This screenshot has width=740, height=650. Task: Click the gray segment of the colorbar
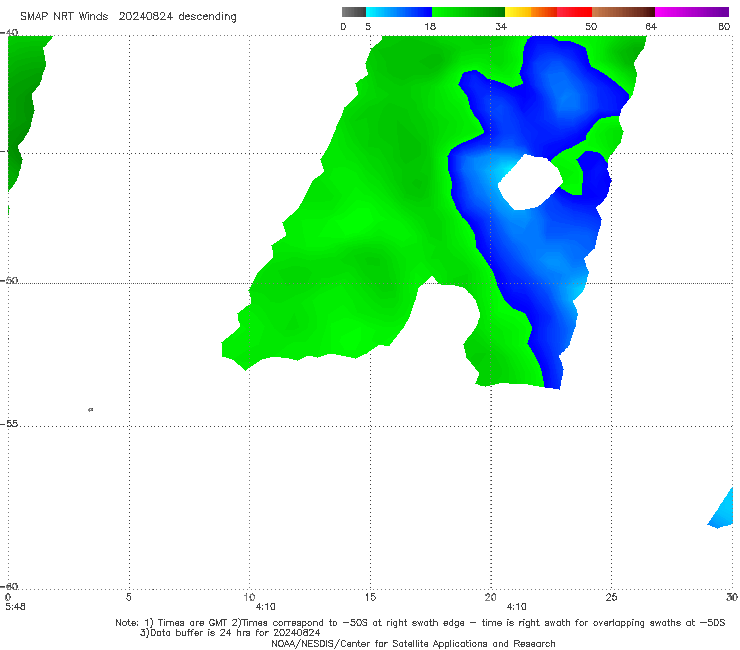pos(354,12)
